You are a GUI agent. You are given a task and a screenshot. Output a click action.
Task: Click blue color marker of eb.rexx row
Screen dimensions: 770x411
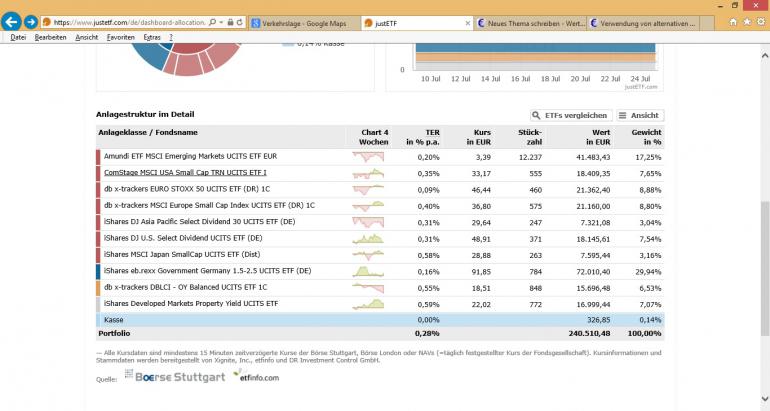(98, 272)
